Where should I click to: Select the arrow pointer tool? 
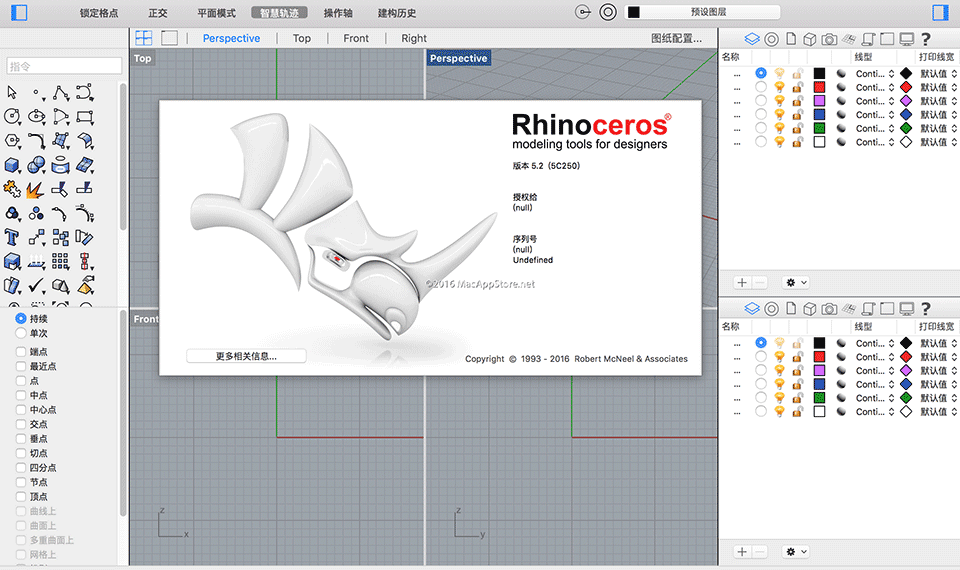coord(12,92)
